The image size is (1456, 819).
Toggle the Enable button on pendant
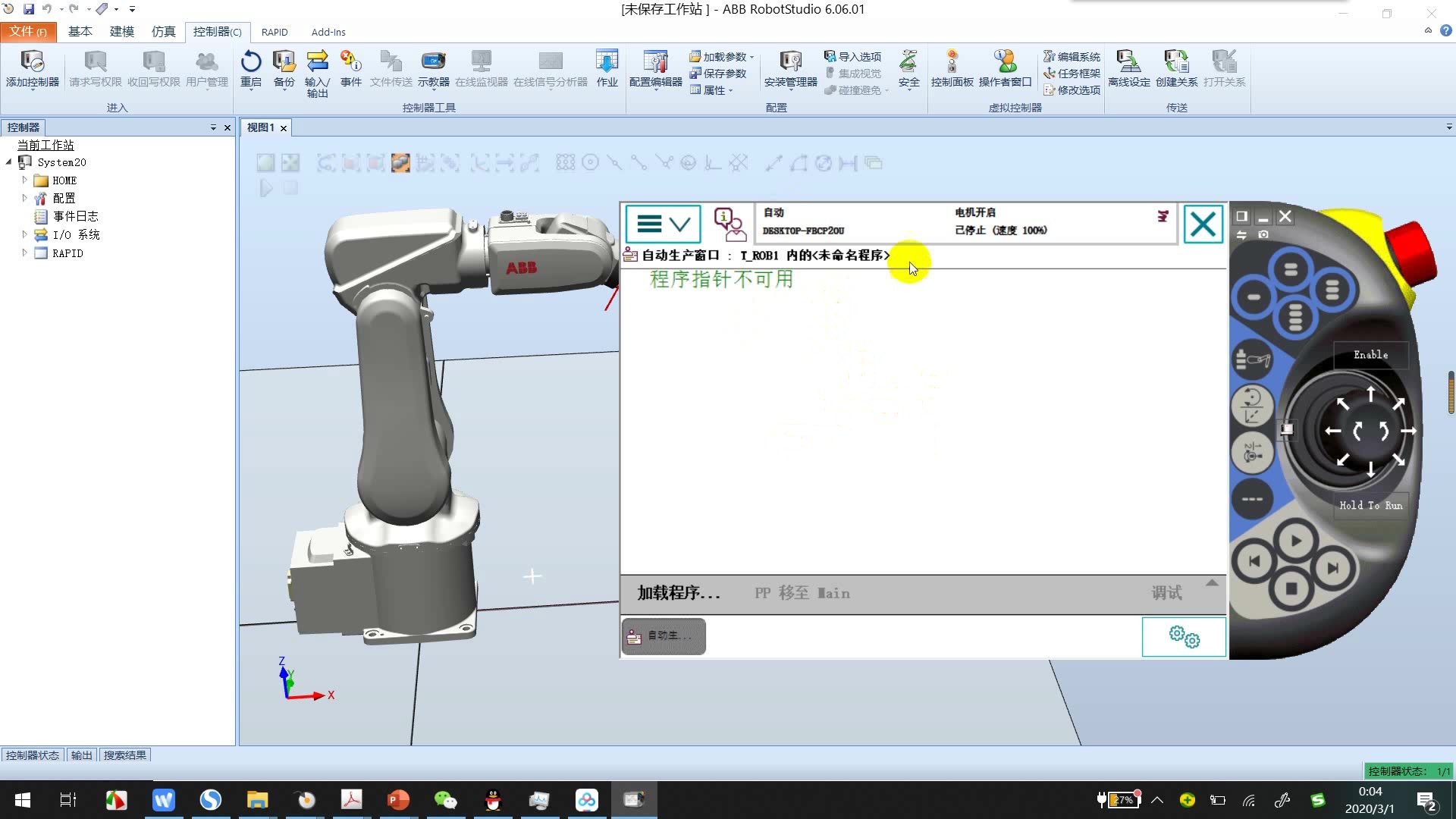[1370, 355]
